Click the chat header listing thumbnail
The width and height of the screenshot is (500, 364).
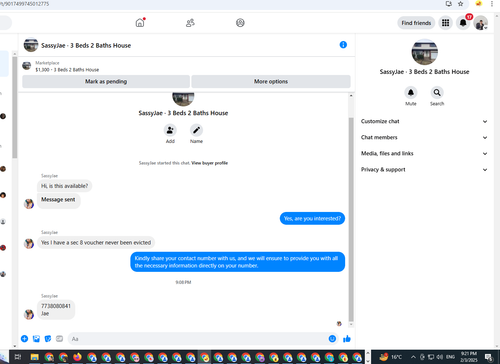click(31, 45)
